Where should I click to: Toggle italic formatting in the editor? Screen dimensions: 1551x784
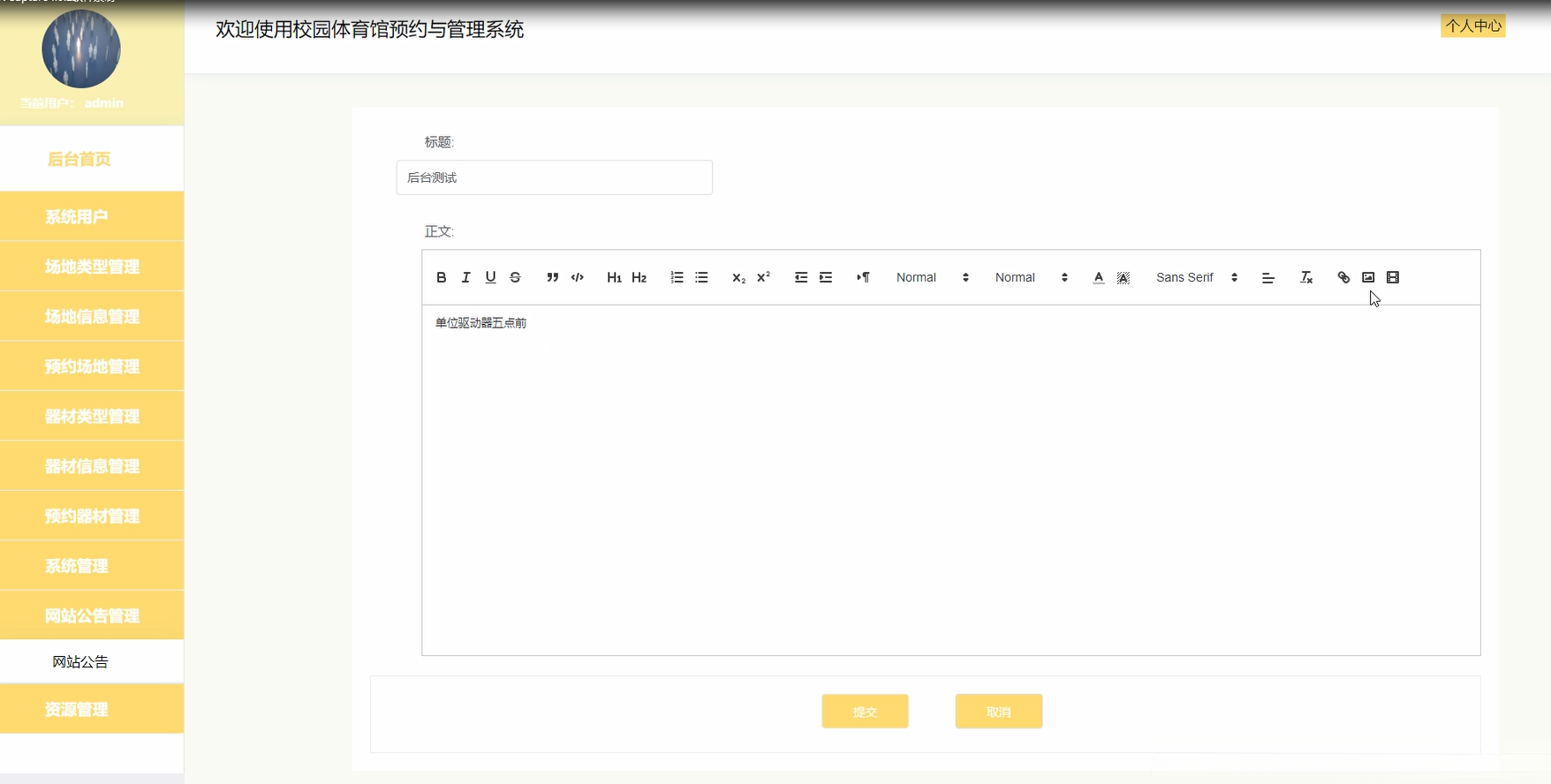466,277
